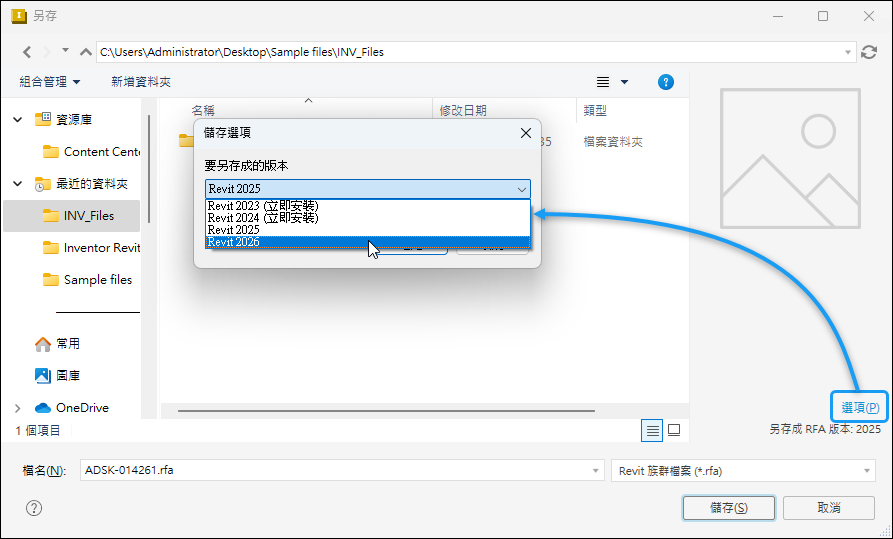
Task: Switch to large thumbnails view icon
Action: (x=674, y=430)
